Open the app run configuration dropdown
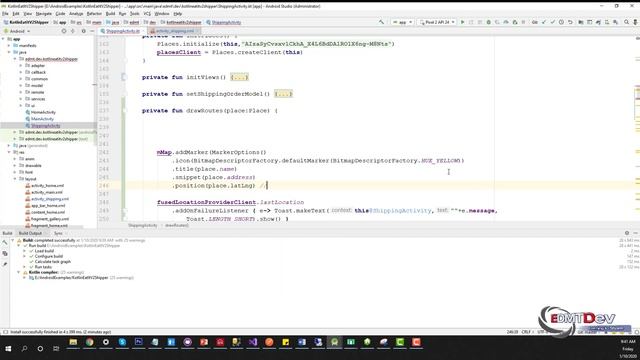Image resolution: width=640 pixels, height=360 pixels. click(x=402, y=22)
